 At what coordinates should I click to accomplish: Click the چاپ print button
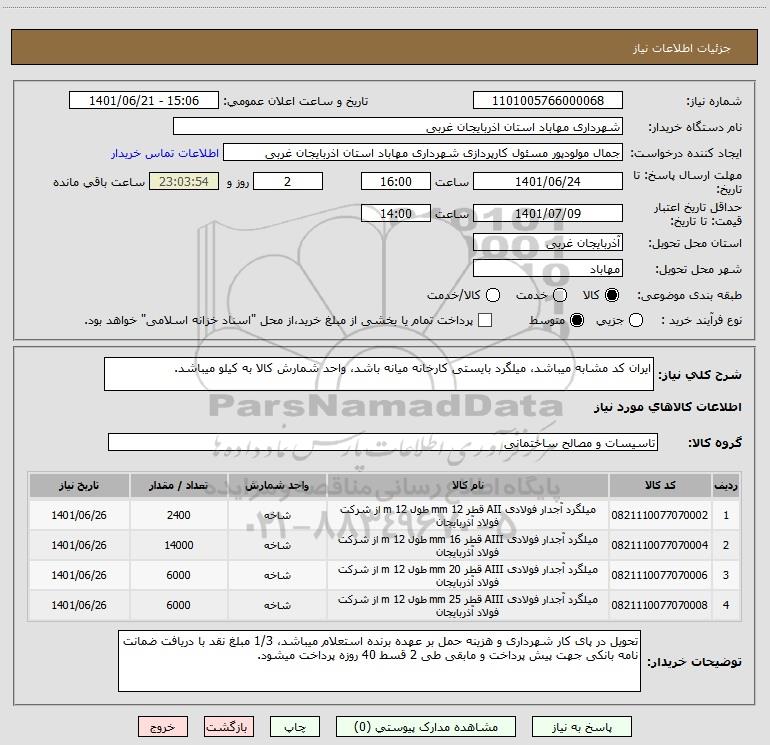[x=295, y=727]
